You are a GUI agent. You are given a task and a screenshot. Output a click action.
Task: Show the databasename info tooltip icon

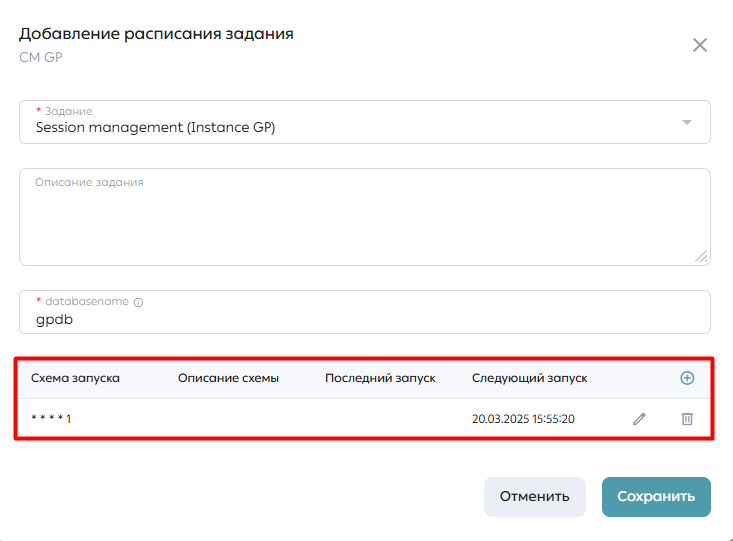tap(138, 302)
